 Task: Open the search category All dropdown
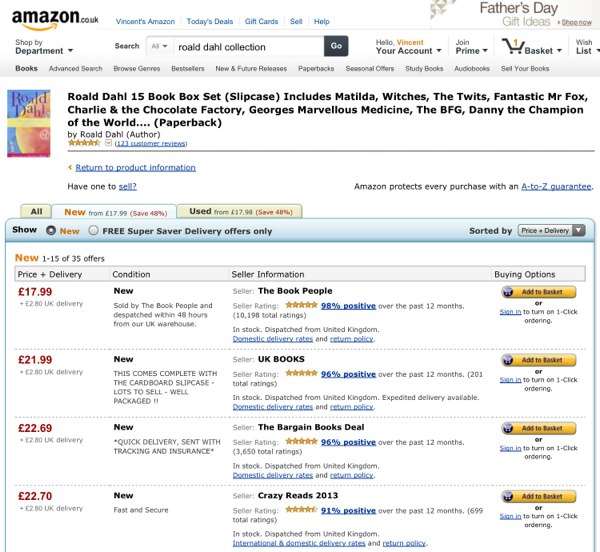(158, 46)
